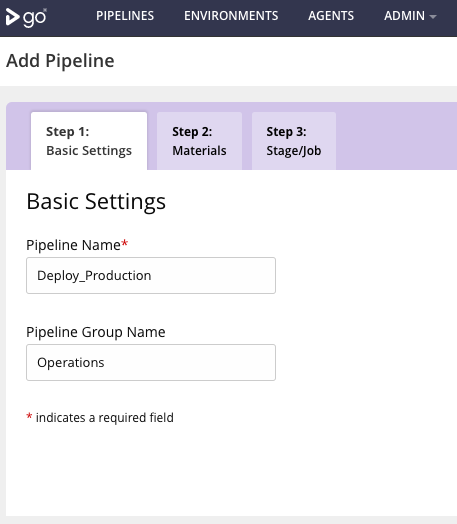Screen dimensions: 457x524
Task: Select the Step 1 Basic Settings tab
Action: pyautogui.click(x=89, y=141)
